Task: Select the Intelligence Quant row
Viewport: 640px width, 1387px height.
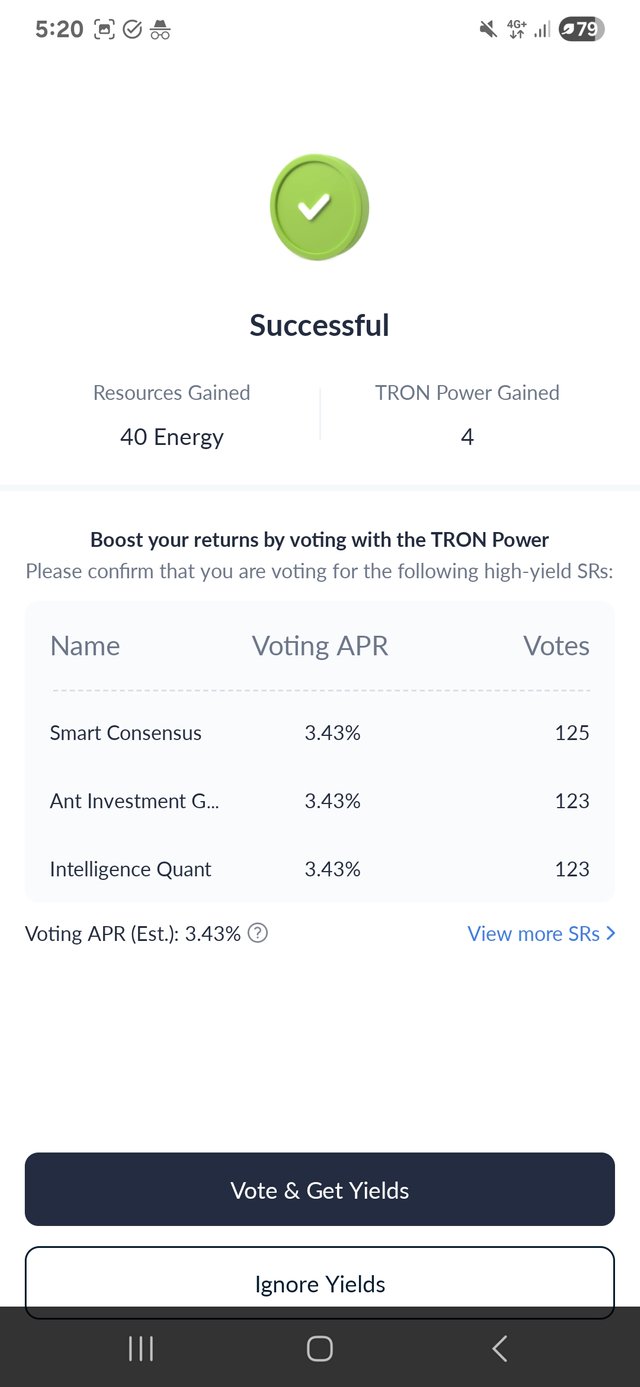Action: (x=320, y=869)
